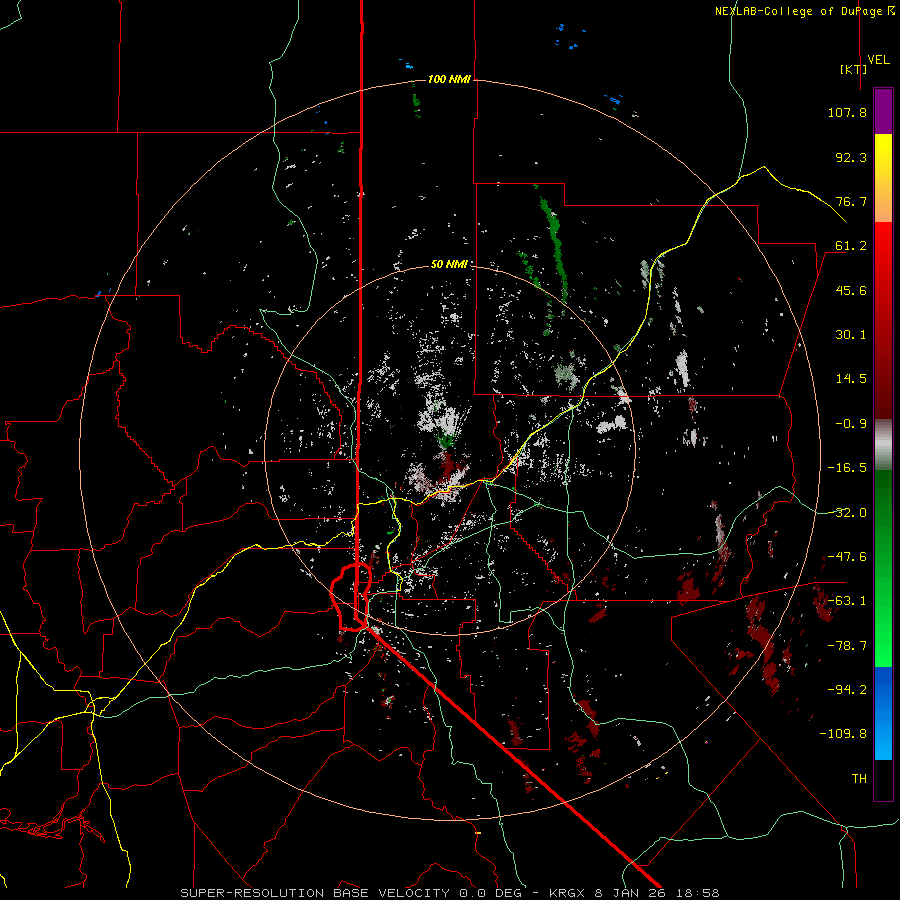Click the 92.3 velocity scale value
900x900 pixels.
tap(851, 157)
